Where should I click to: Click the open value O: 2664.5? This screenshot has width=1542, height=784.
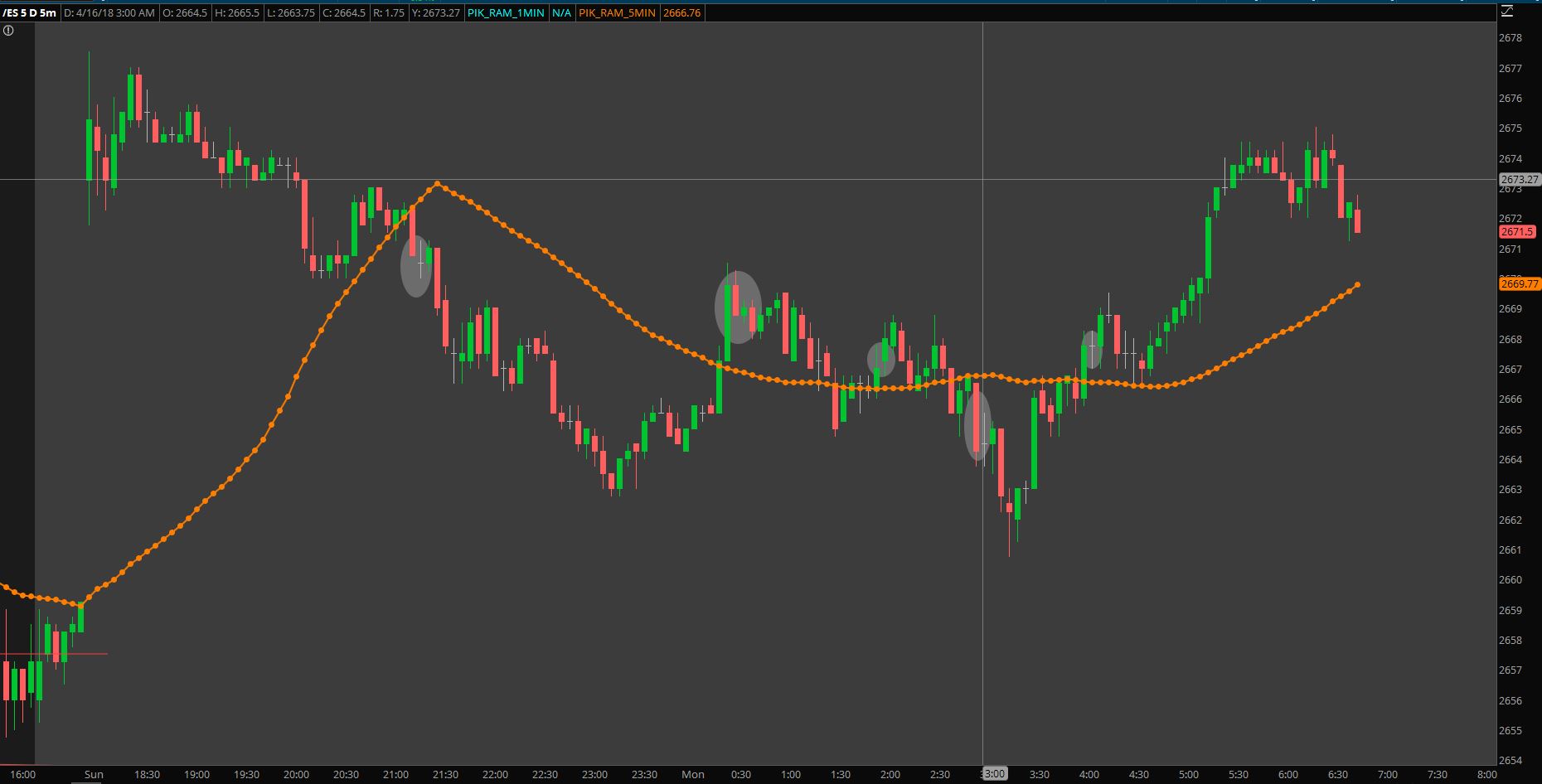tap(185, 13)
